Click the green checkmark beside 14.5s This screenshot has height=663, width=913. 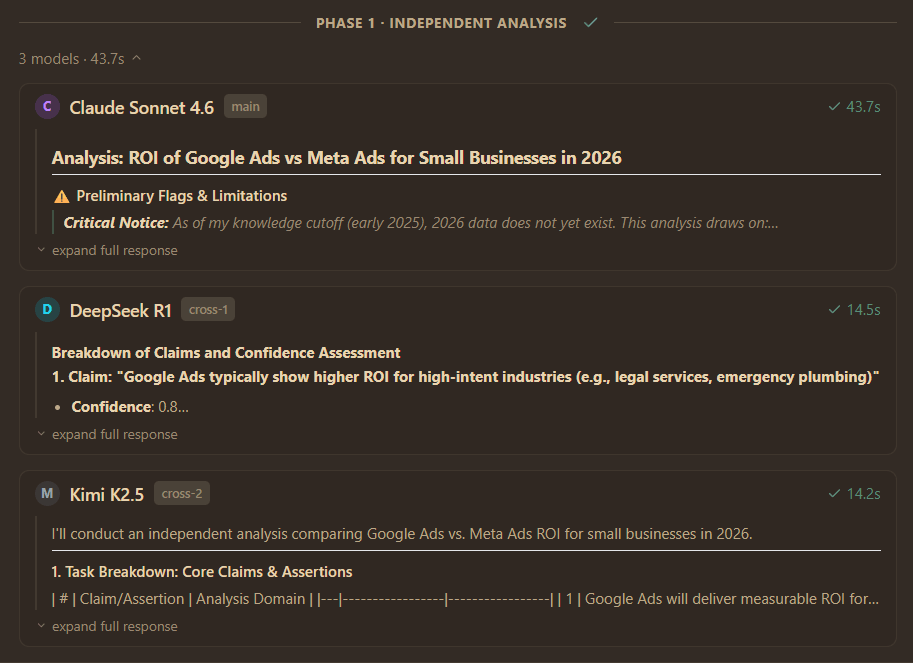coord(833,310)
